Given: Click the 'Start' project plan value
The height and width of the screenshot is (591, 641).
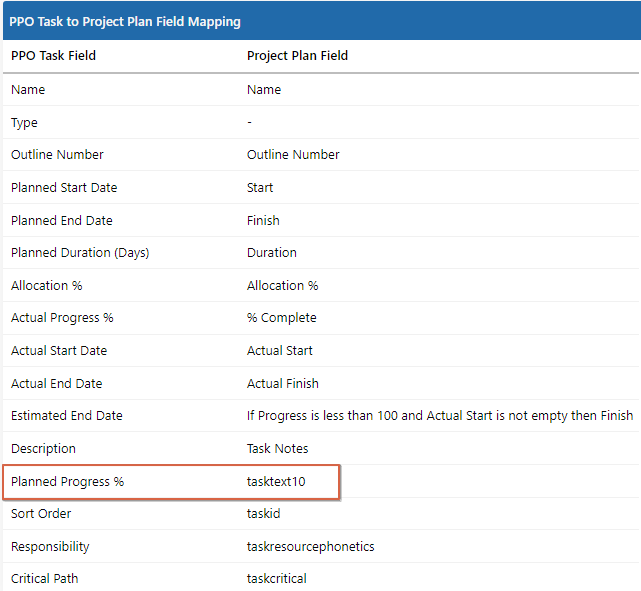Looking at the screenshot, I should tap(260, 188).
